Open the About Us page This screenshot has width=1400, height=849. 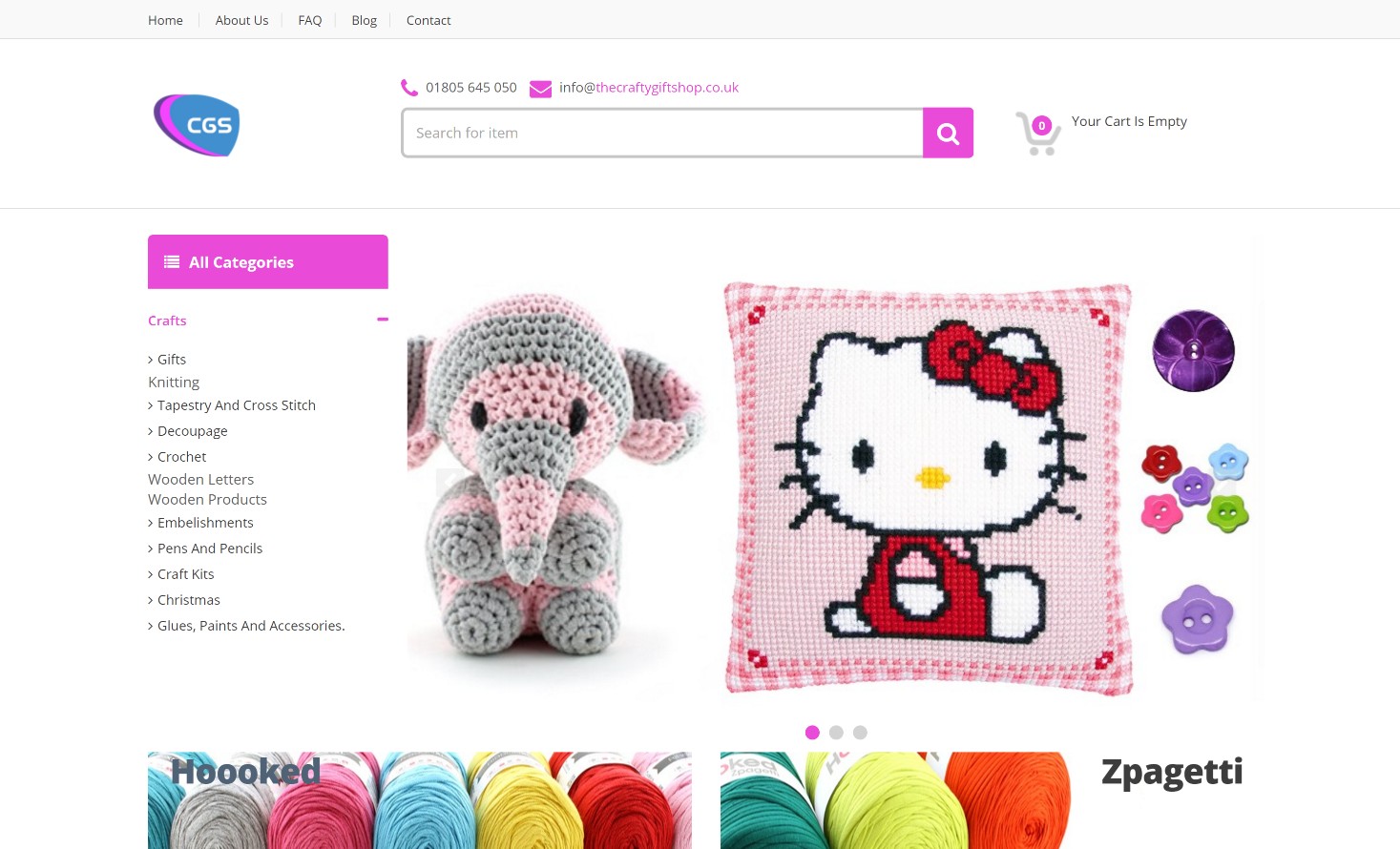(241, 20)
